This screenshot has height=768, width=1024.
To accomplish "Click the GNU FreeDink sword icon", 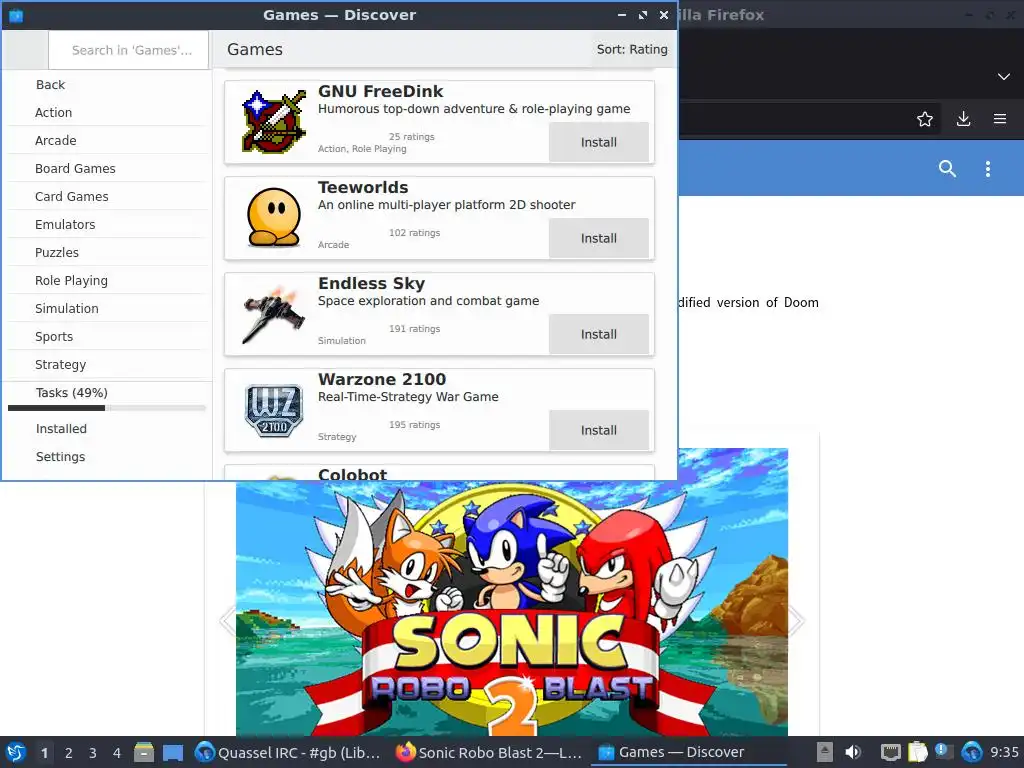I will pos(274,121).
